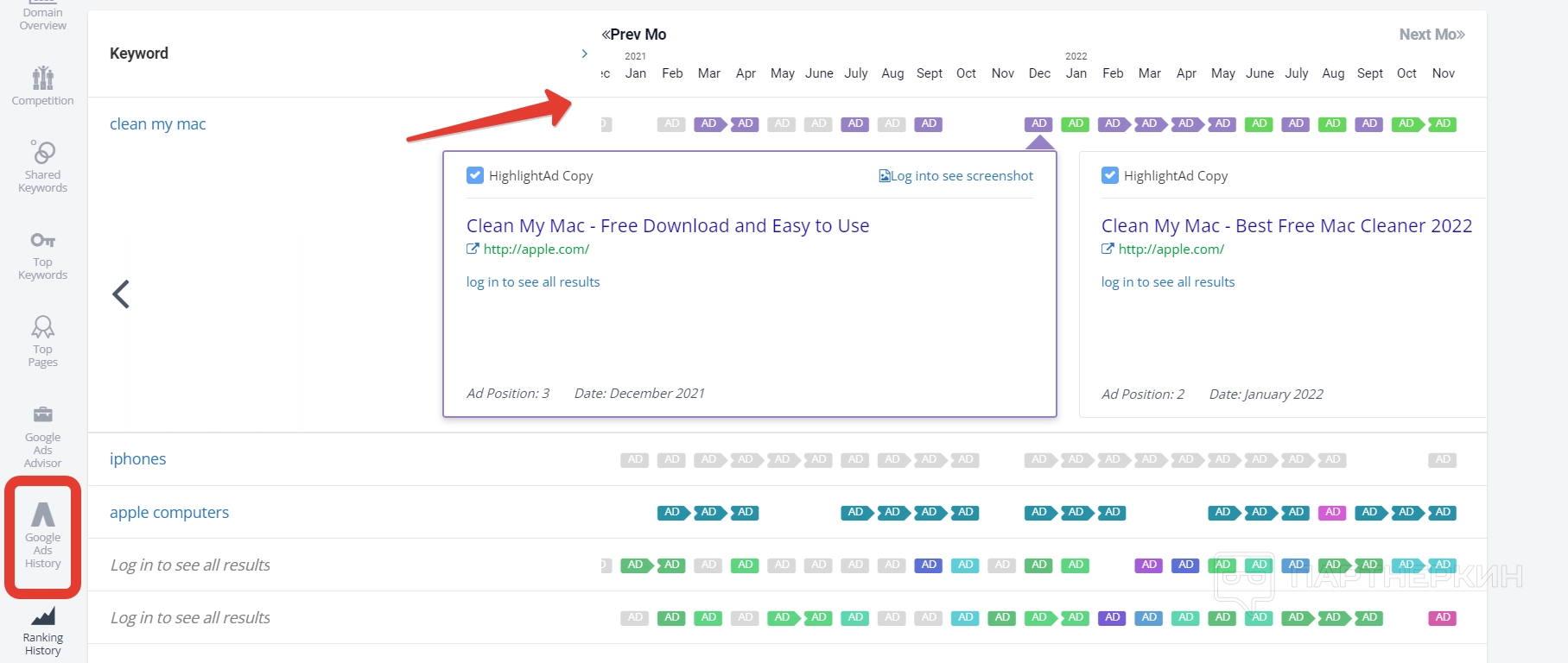The height and width of the screenshot is (663, 1568).
Task: Uncheck Highlight Ad Copy in December panel
Action: coord(475,175)
